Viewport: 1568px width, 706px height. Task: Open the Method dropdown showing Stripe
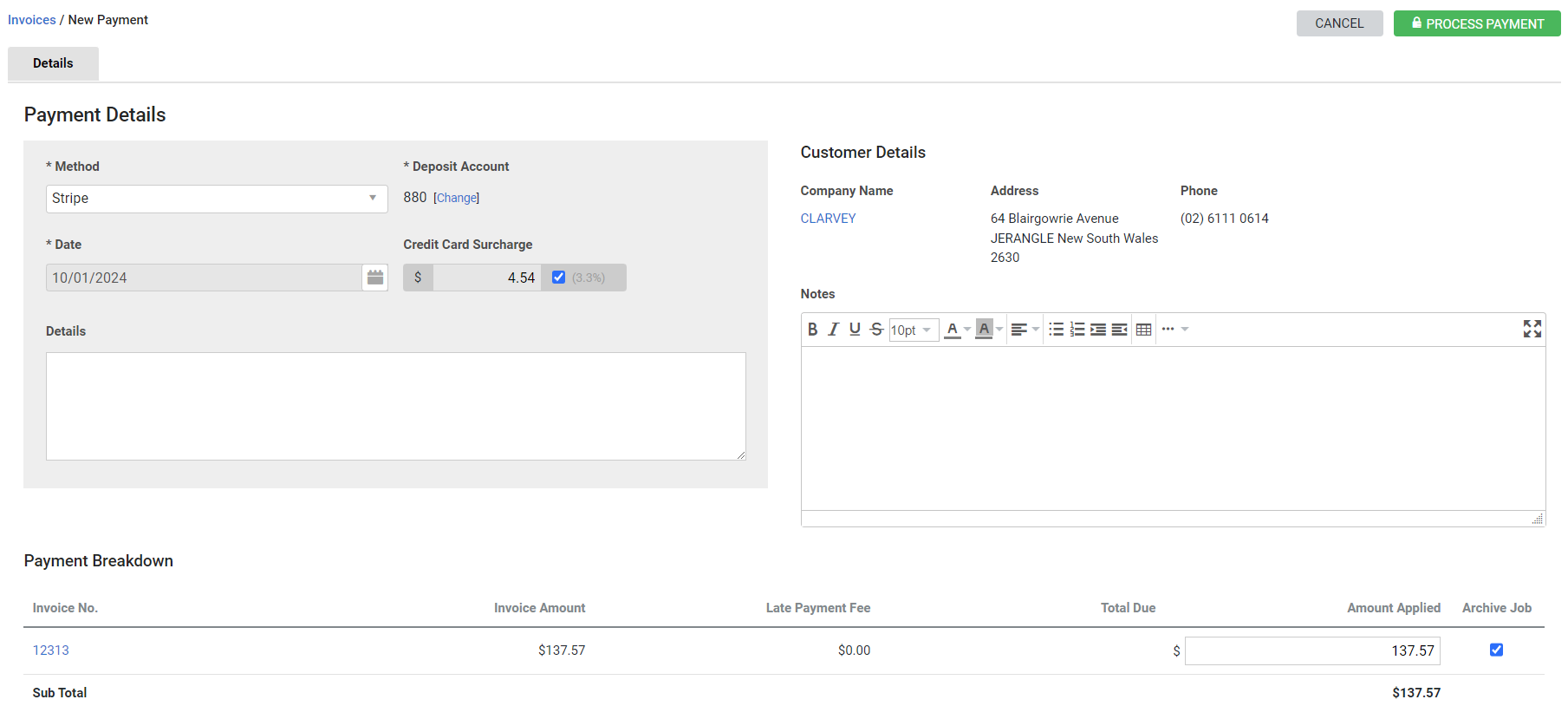point(217,199)
